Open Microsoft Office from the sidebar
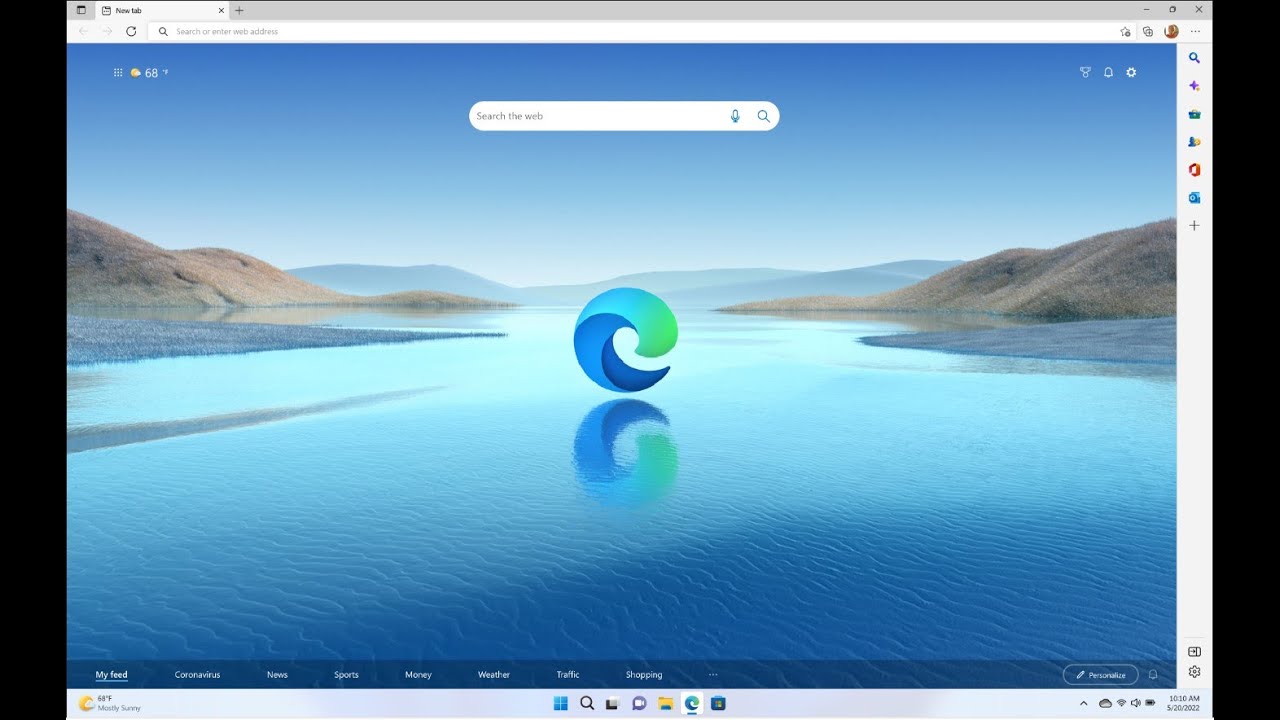 pos(1194,170)
